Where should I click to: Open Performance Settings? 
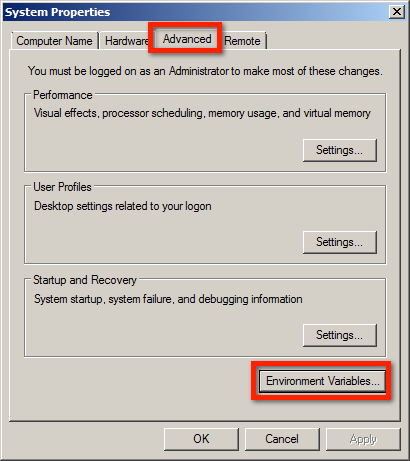(340, 150)
